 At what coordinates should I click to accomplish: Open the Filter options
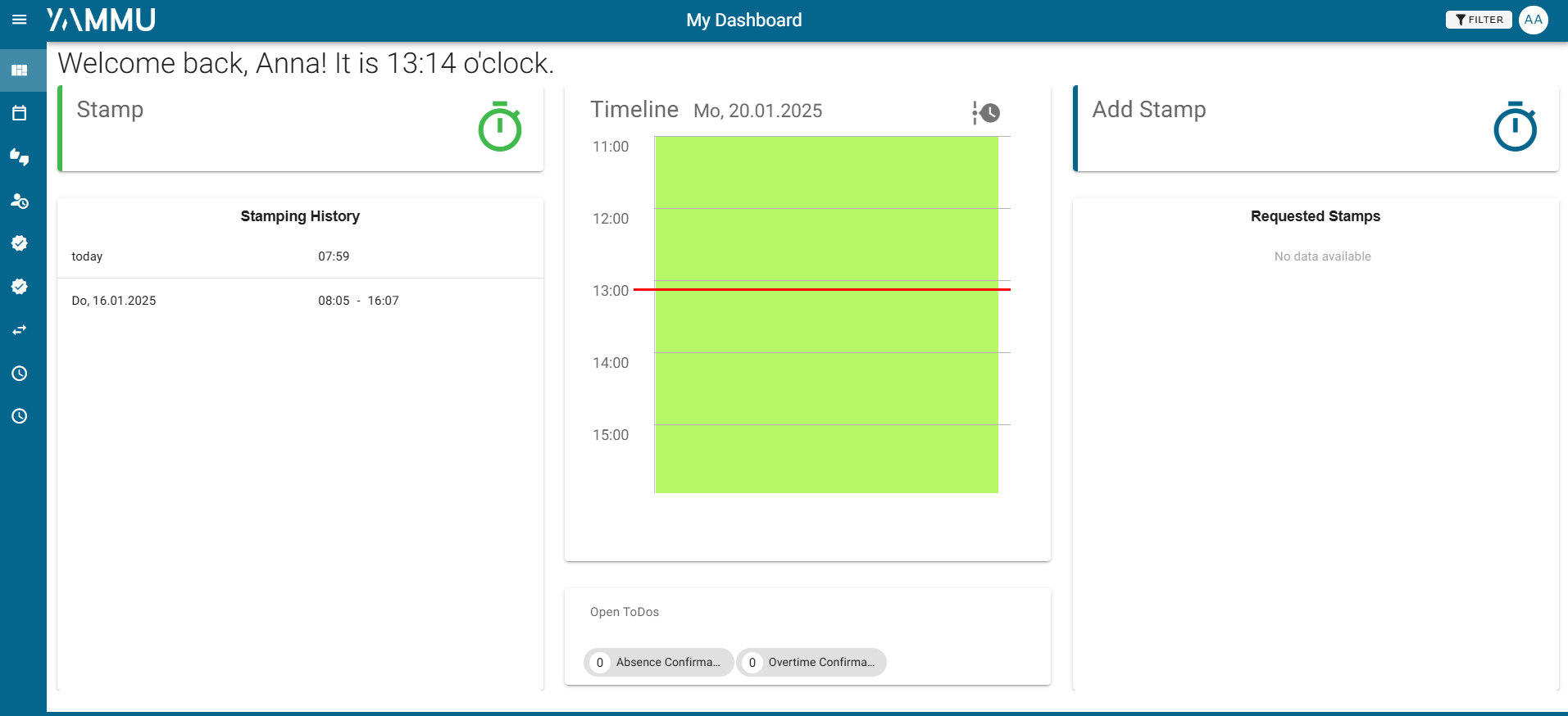pyautogui.click(x=1478, y=20)
